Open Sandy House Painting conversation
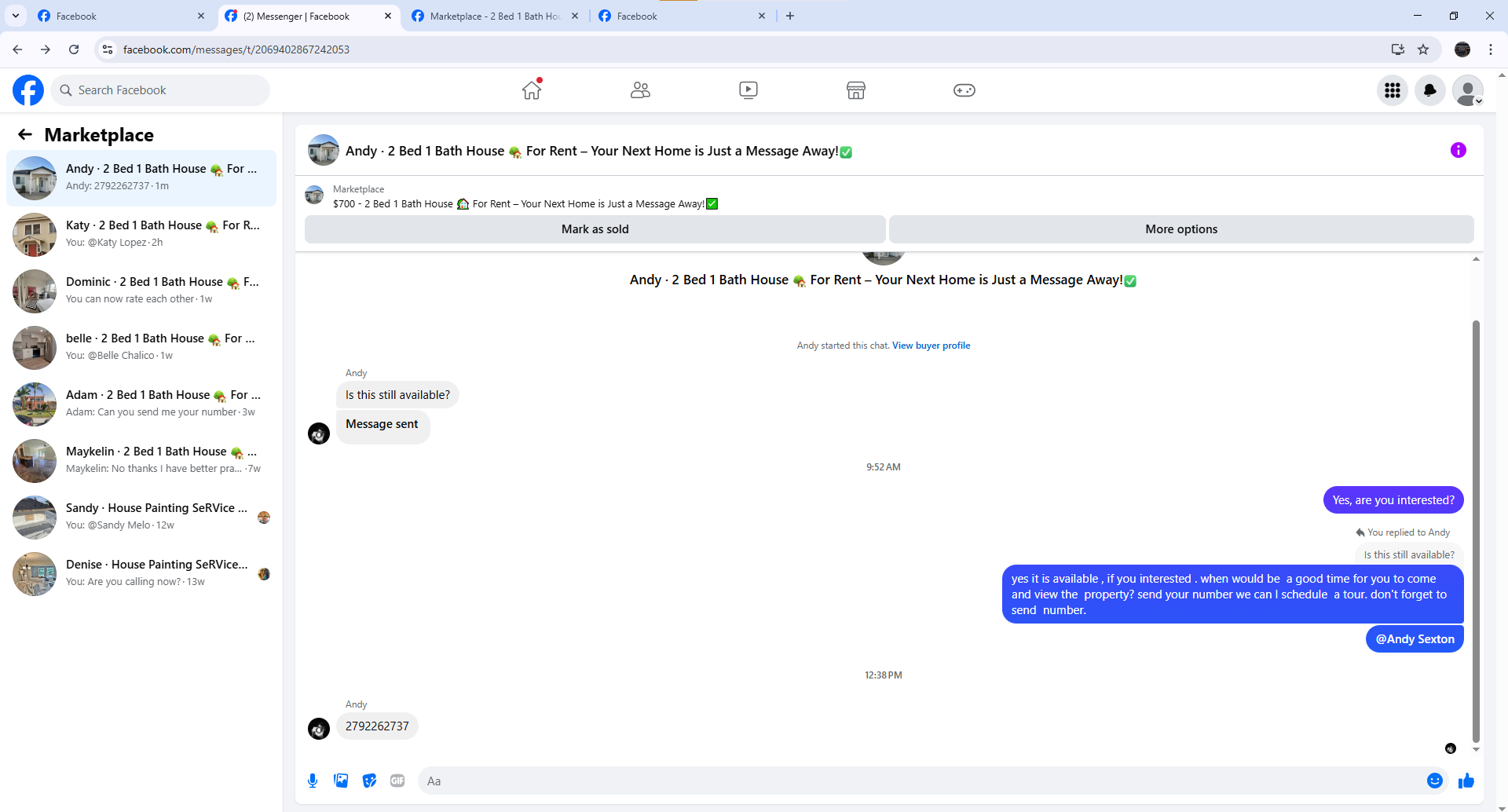 [x=141, y=518]
